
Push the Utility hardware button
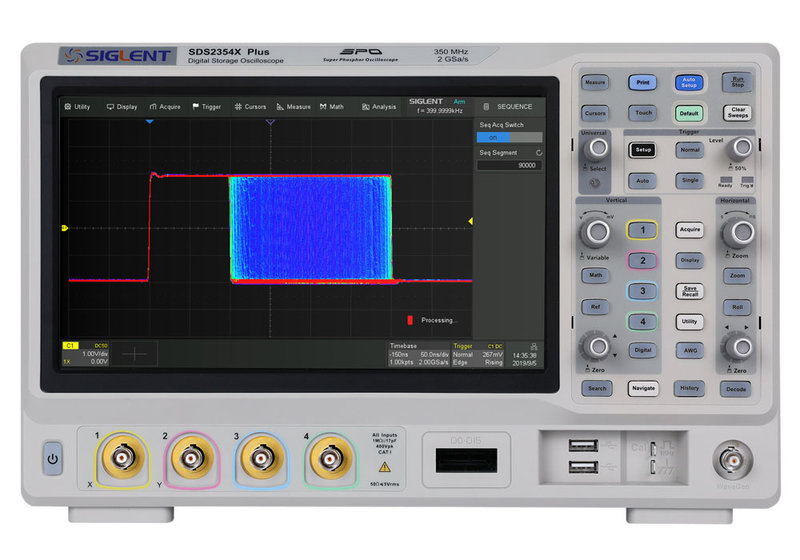tap(689, 322)
